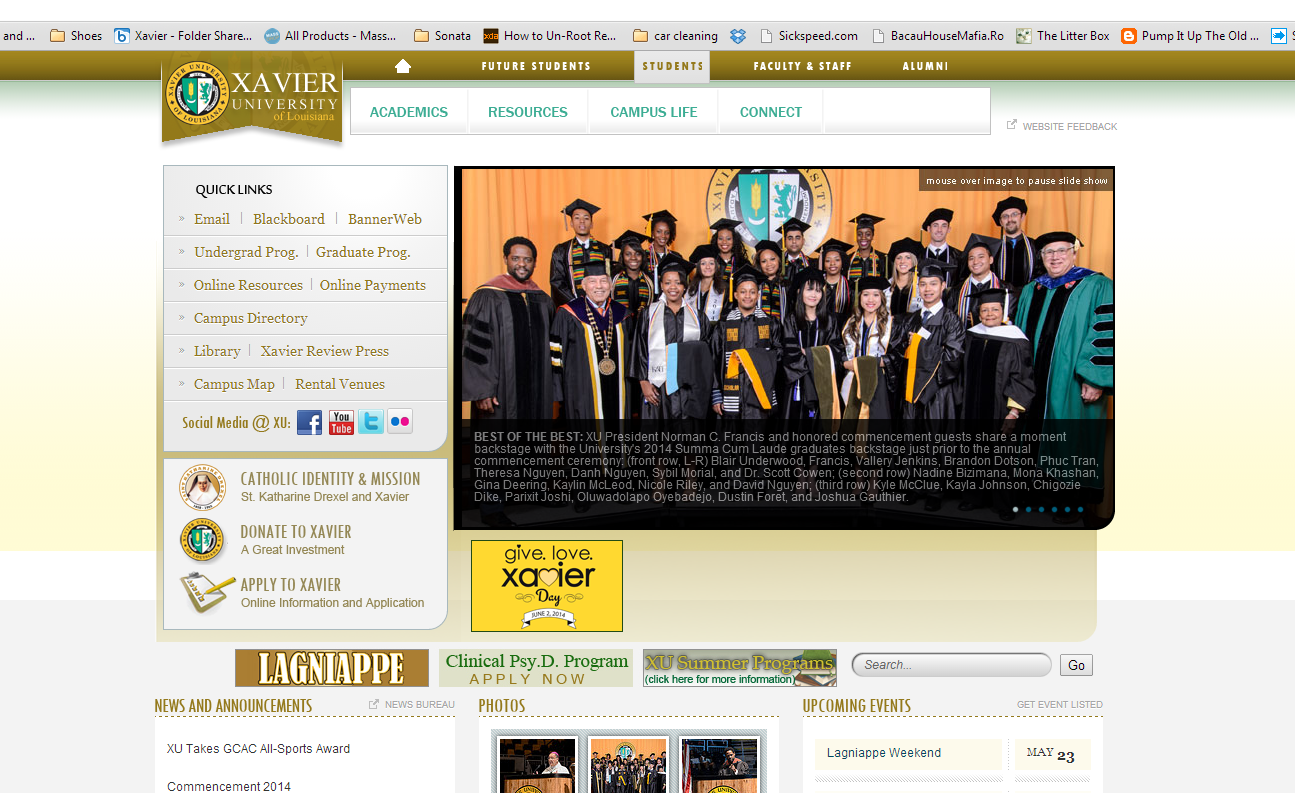Open the Library quick link
The image size is (1295, 793).
(x=217, y=351)
